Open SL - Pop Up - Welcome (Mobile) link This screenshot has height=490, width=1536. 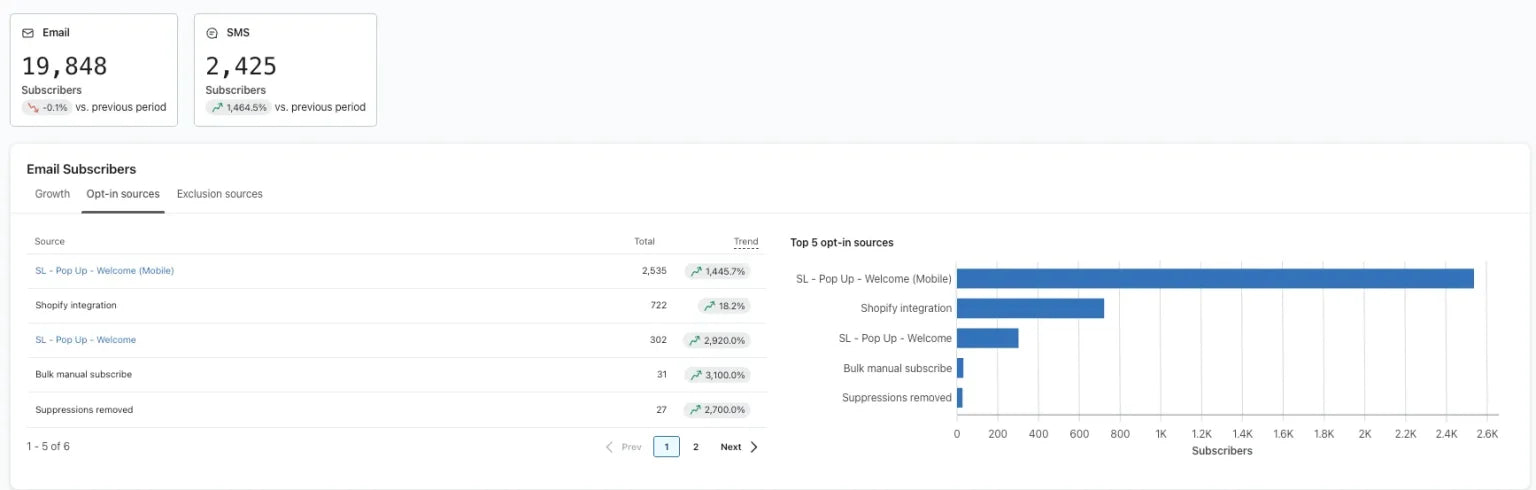coord(104,271)
